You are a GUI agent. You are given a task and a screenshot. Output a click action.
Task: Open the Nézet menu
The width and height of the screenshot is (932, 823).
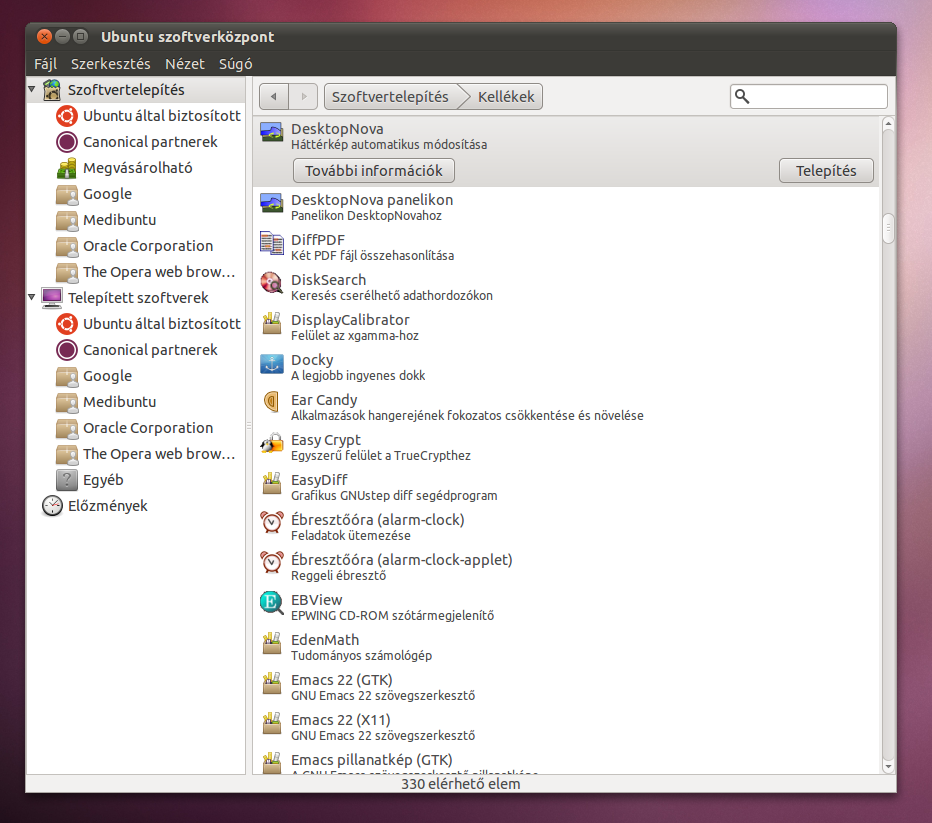pos(185,64)
